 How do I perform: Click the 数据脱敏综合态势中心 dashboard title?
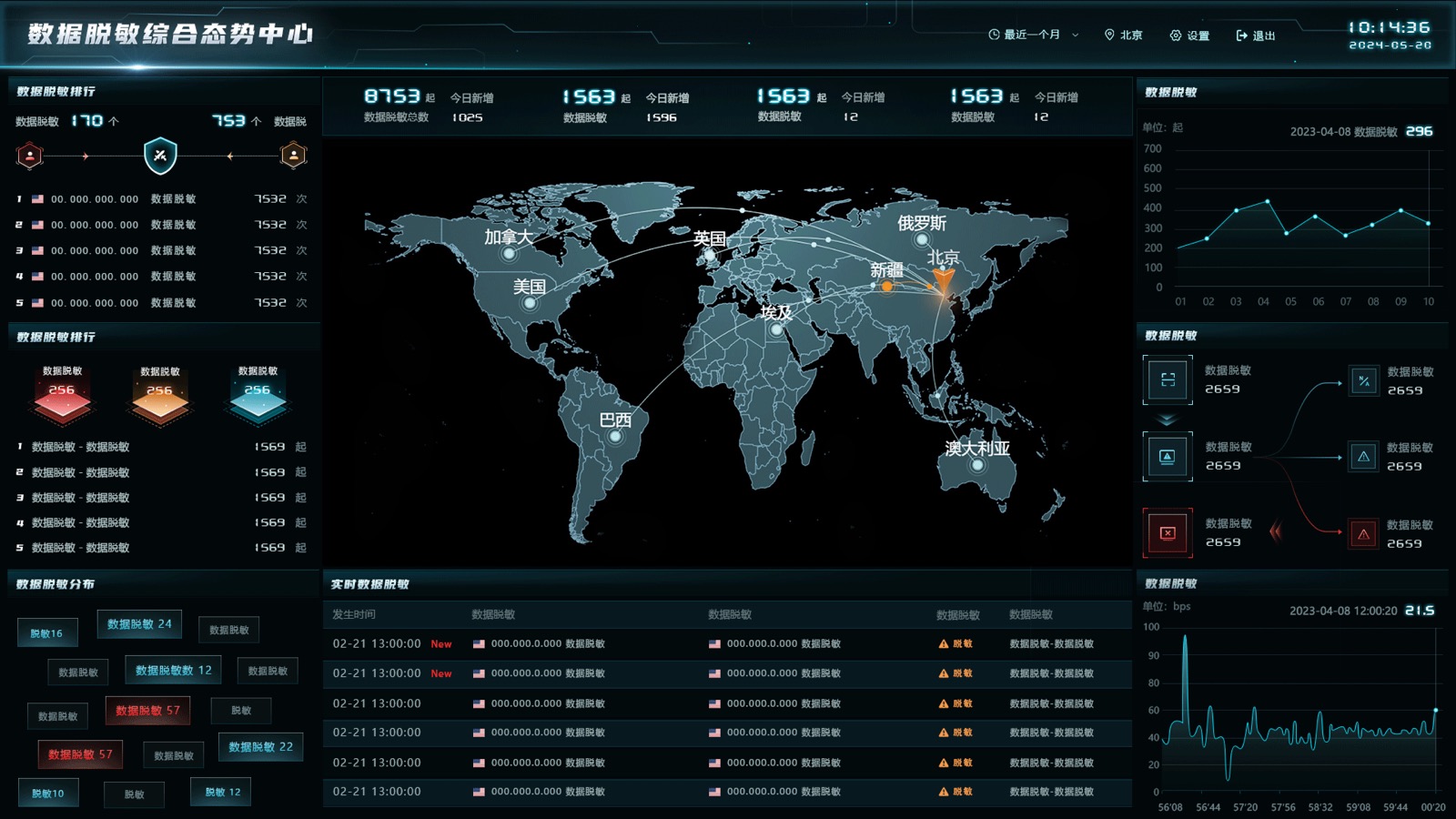point(170,34)
